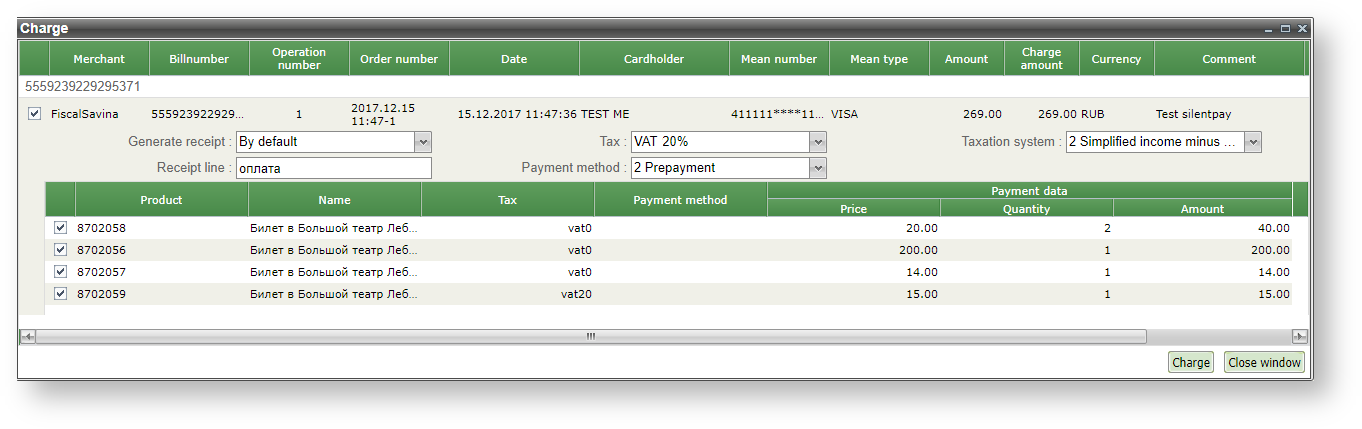Toggle checkbox for product 8702056
1362x429 pixels.
coord(61,250)
